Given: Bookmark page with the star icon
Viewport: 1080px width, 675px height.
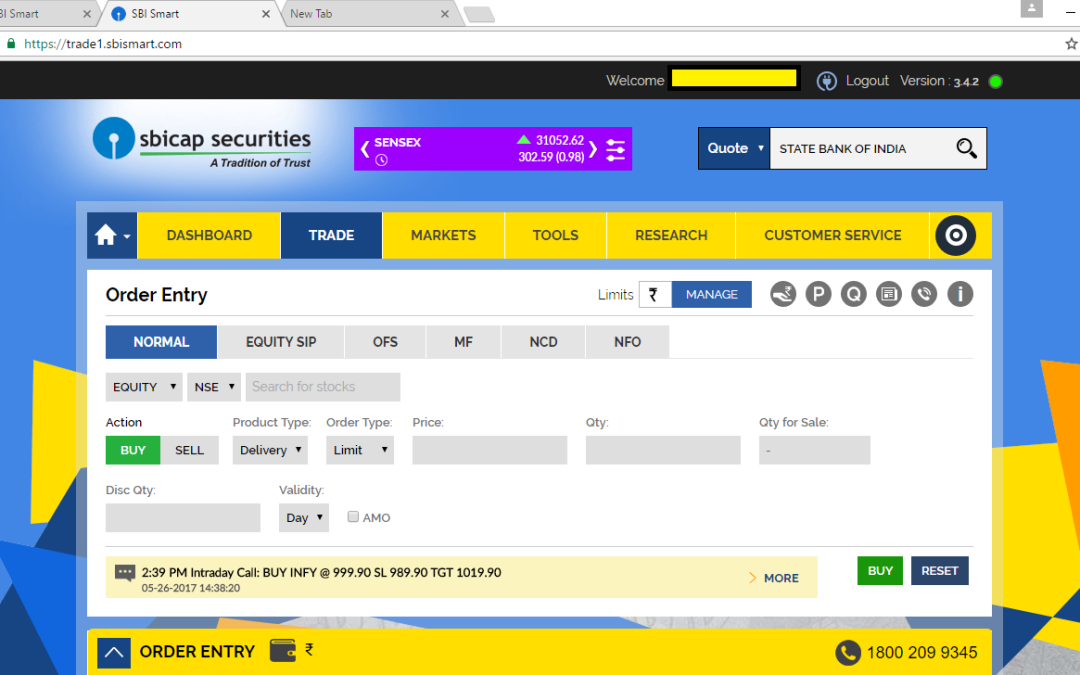Looking at the screenshot, I should tap(1071, 44).
